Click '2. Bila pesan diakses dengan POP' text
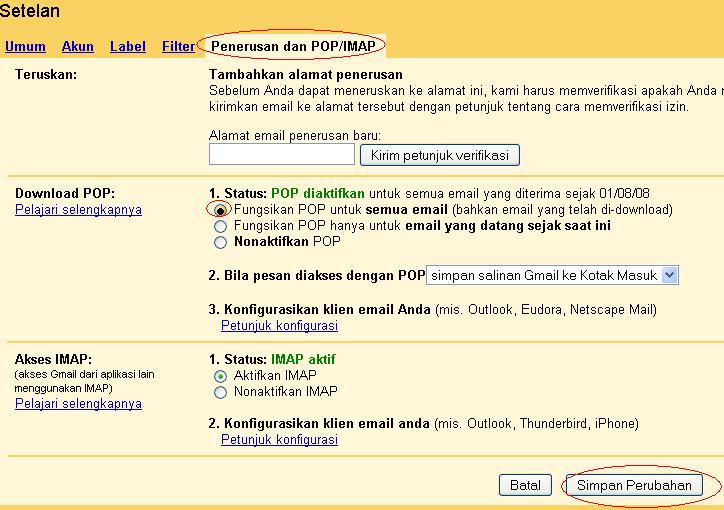The height and width of the screenshot is (510, 724). pyautogui.click(x=317, y=276)
